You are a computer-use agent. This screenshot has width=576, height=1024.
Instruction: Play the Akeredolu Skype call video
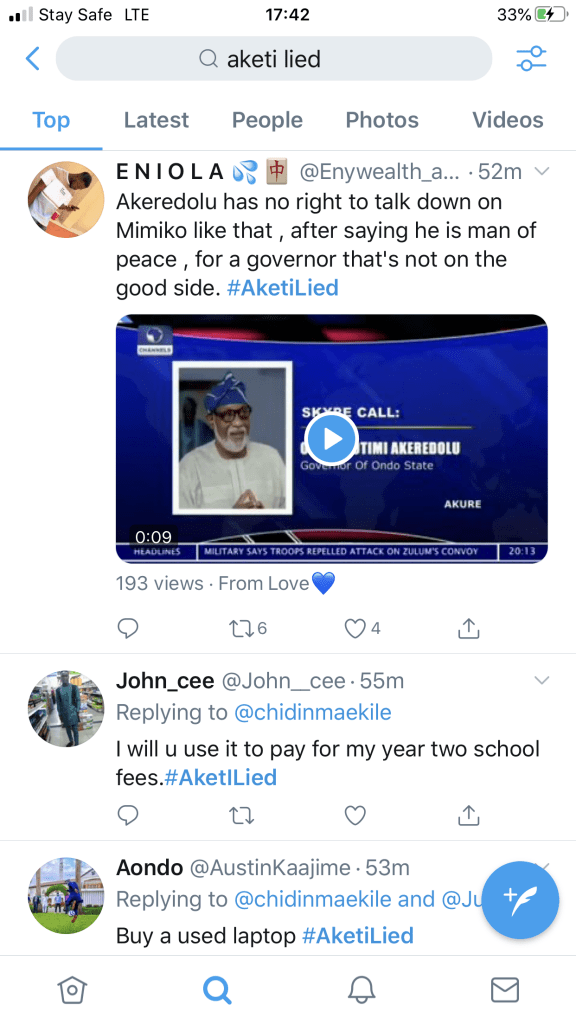[332, 439]
